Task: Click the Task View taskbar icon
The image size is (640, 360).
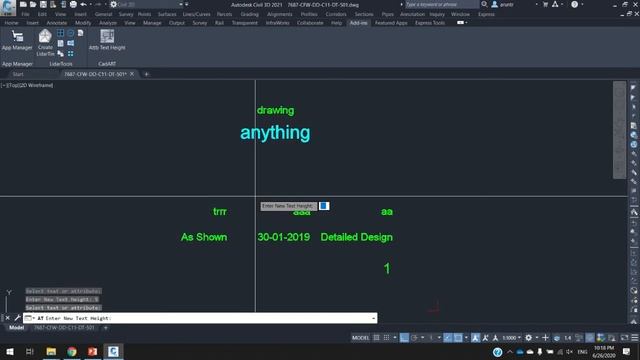Action: point(30,351)
